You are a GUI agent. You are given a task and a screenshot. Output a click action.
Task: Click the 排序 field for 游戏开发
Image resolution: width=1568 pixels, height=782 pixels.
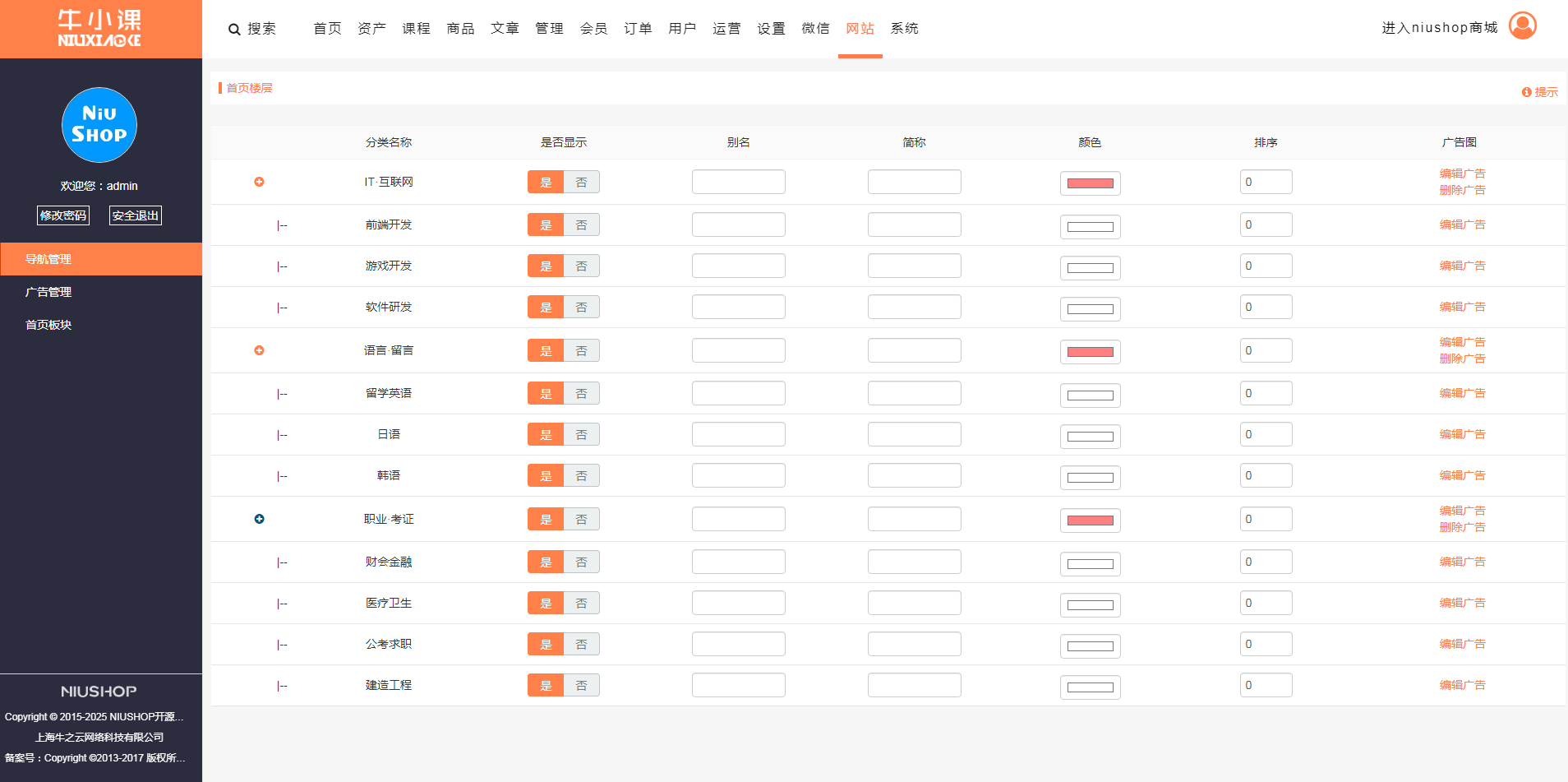[1266, 266]
